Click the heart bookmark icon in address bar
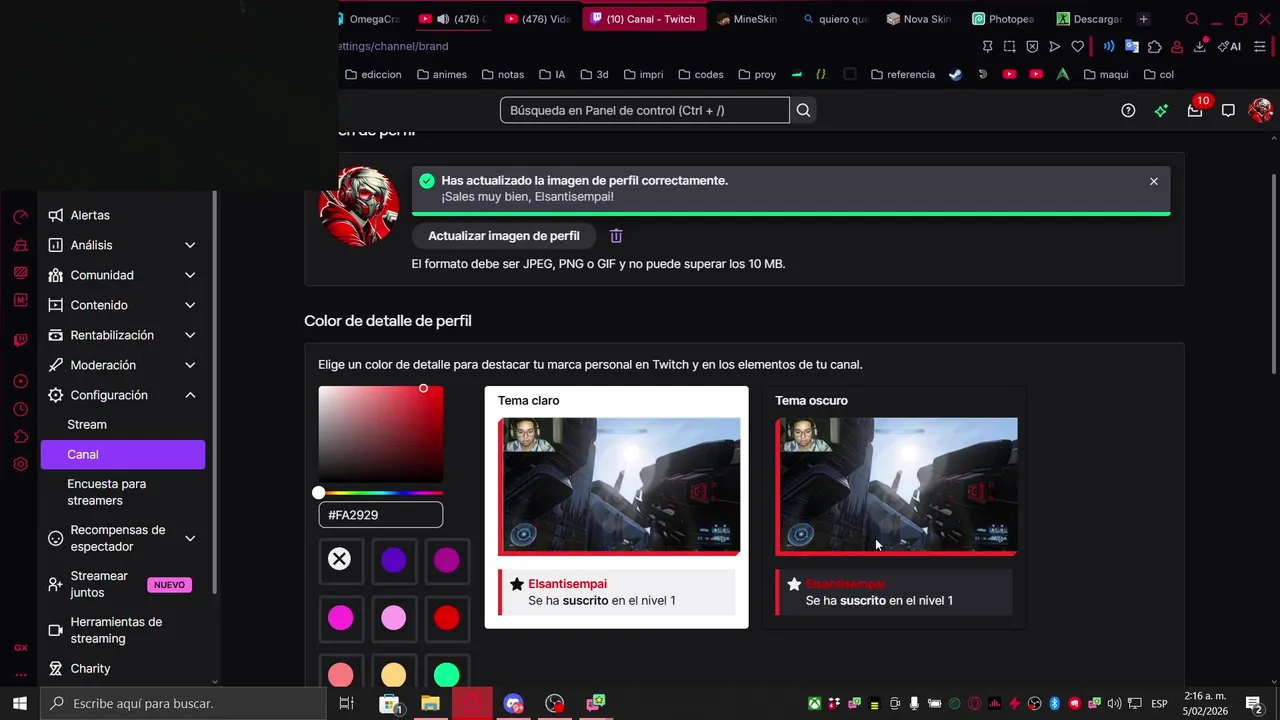 pyautogui.click(x=1077, y=46)
